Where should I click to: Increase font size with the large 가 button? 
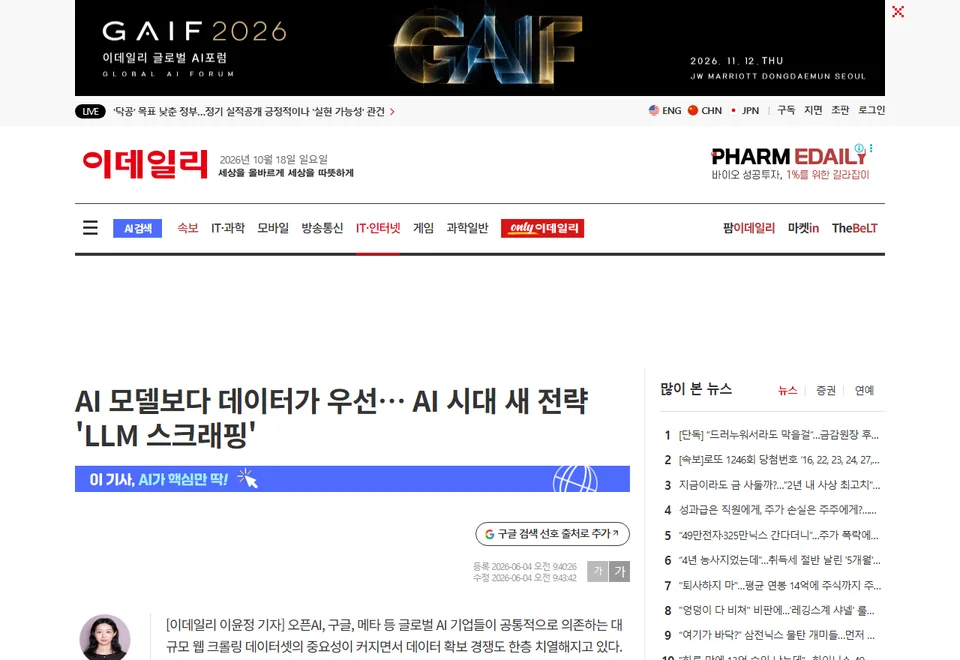click(x=620, y=571)
